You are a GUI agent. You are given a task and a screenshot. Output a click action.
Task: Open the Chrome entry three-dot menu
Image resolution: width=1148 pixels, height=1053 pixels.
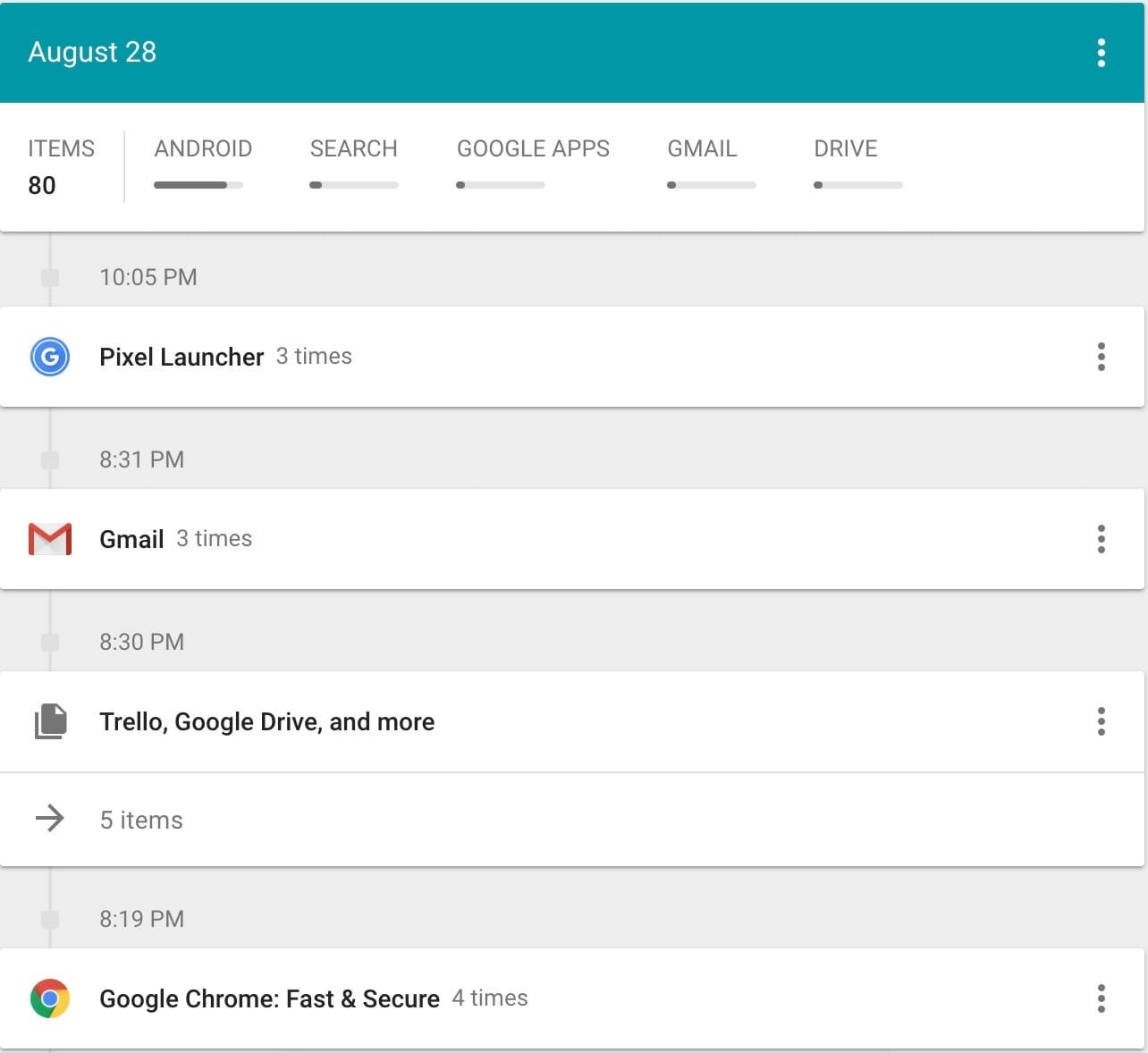click(x=1101, y=998)
